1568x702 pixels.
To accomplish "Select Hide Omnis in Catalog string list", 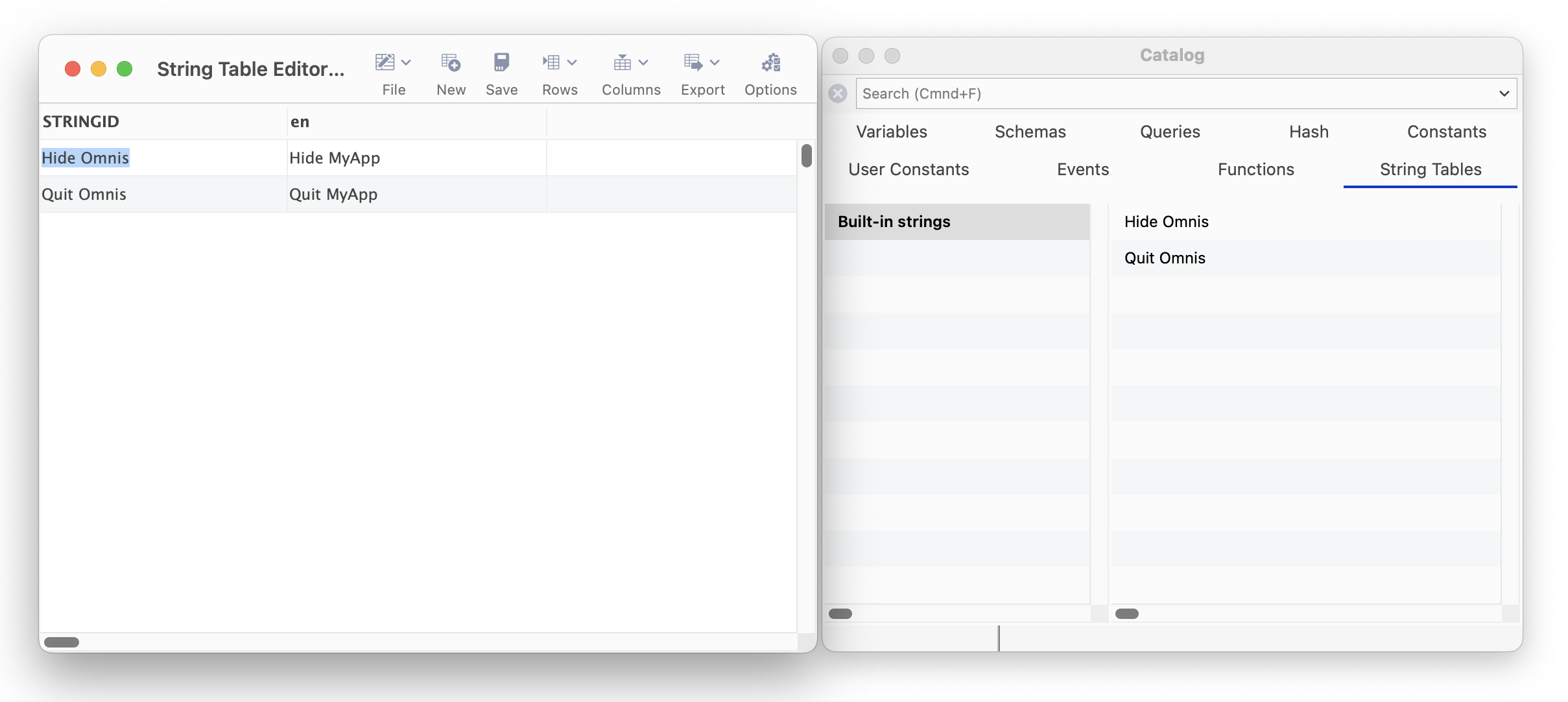I will click(1306, 222).
